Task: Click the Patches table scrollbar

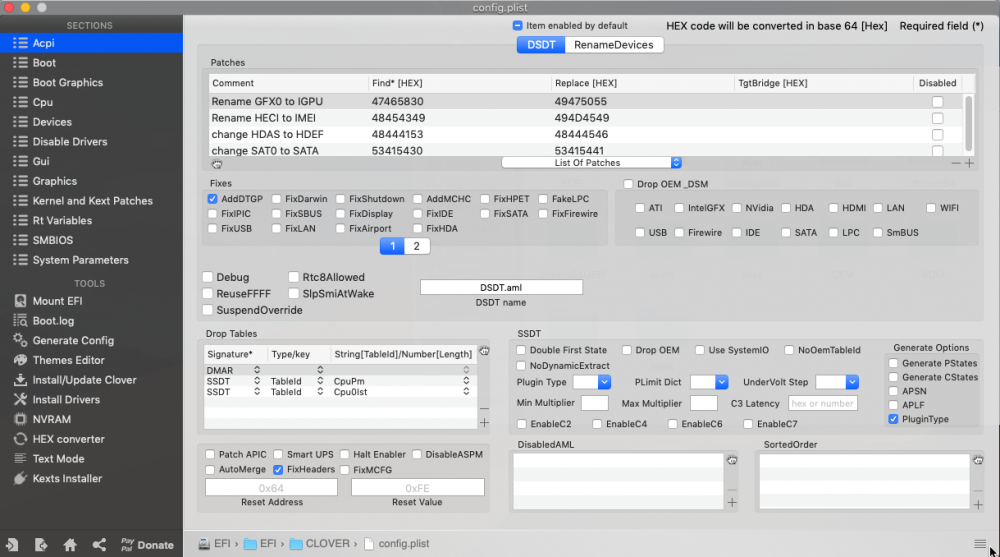Action: click(969, 123)
